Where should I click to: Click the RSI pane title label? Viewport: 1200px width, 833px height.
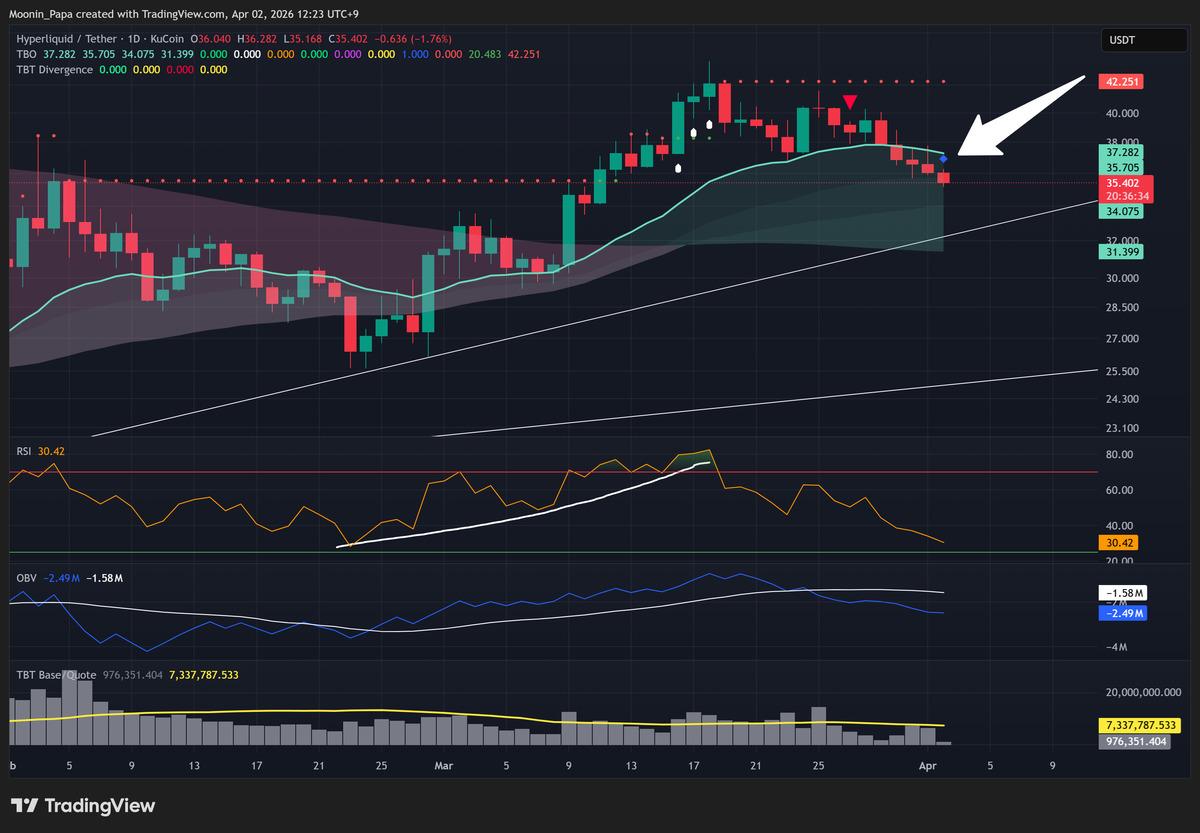[24, 451]
